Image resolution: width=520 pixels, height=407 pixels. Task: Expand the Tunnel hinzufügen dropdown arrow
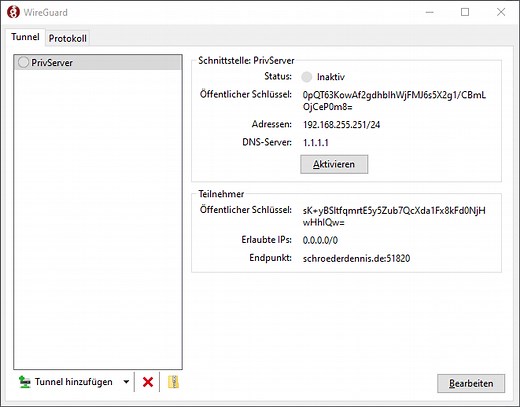click(x=126, y=382)
